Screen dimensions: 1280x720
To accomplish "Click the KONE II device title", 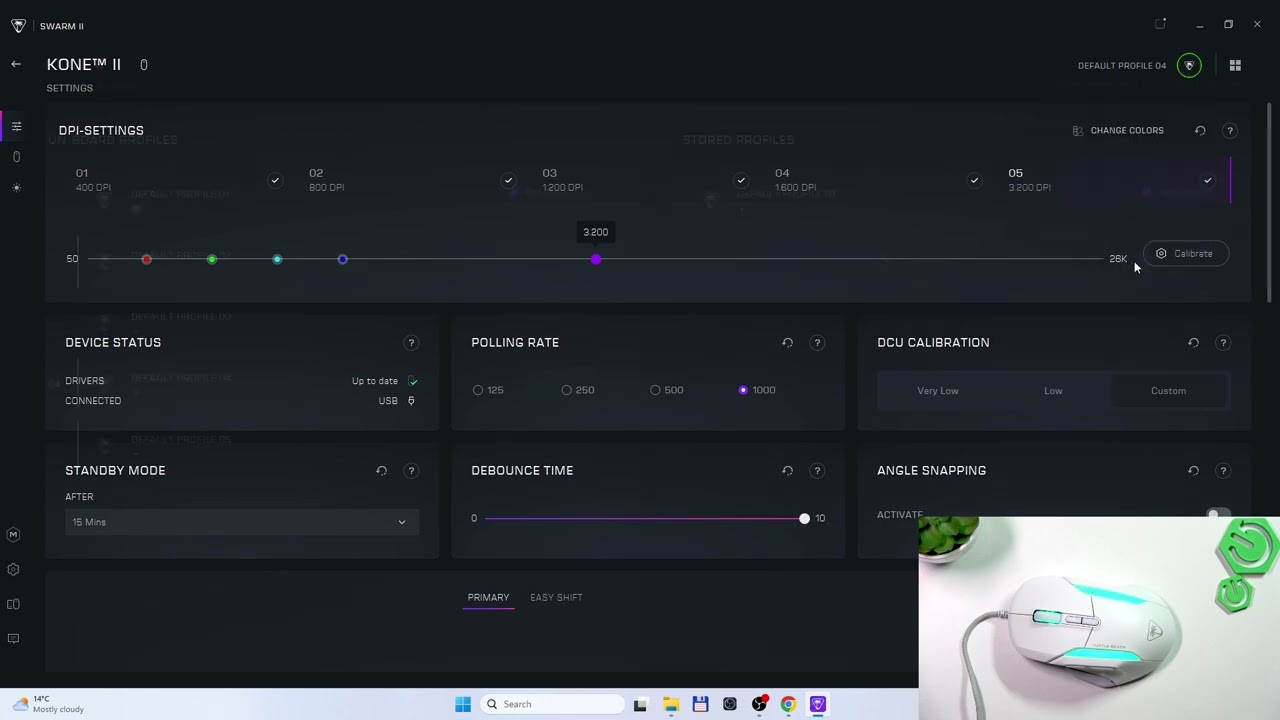I will (84, 64).
